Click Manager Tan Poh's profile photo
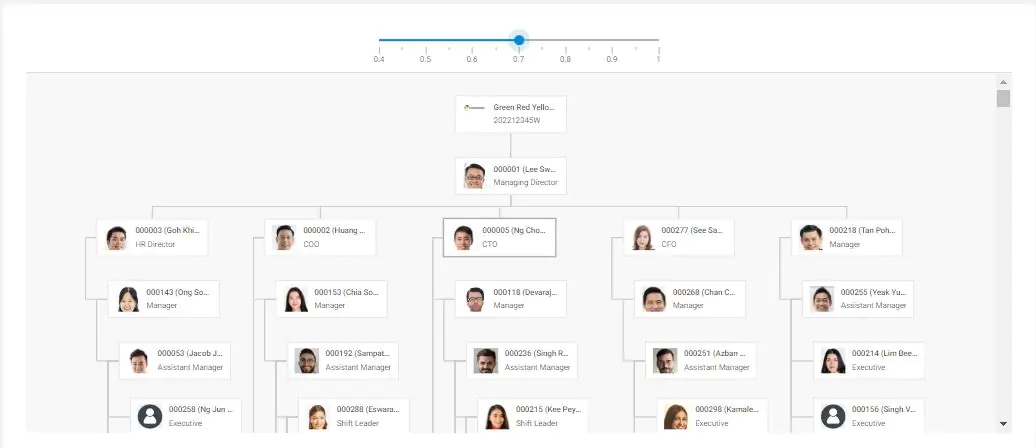The width and height of the screenshot is (1036, 448). (x=810, y=238)
